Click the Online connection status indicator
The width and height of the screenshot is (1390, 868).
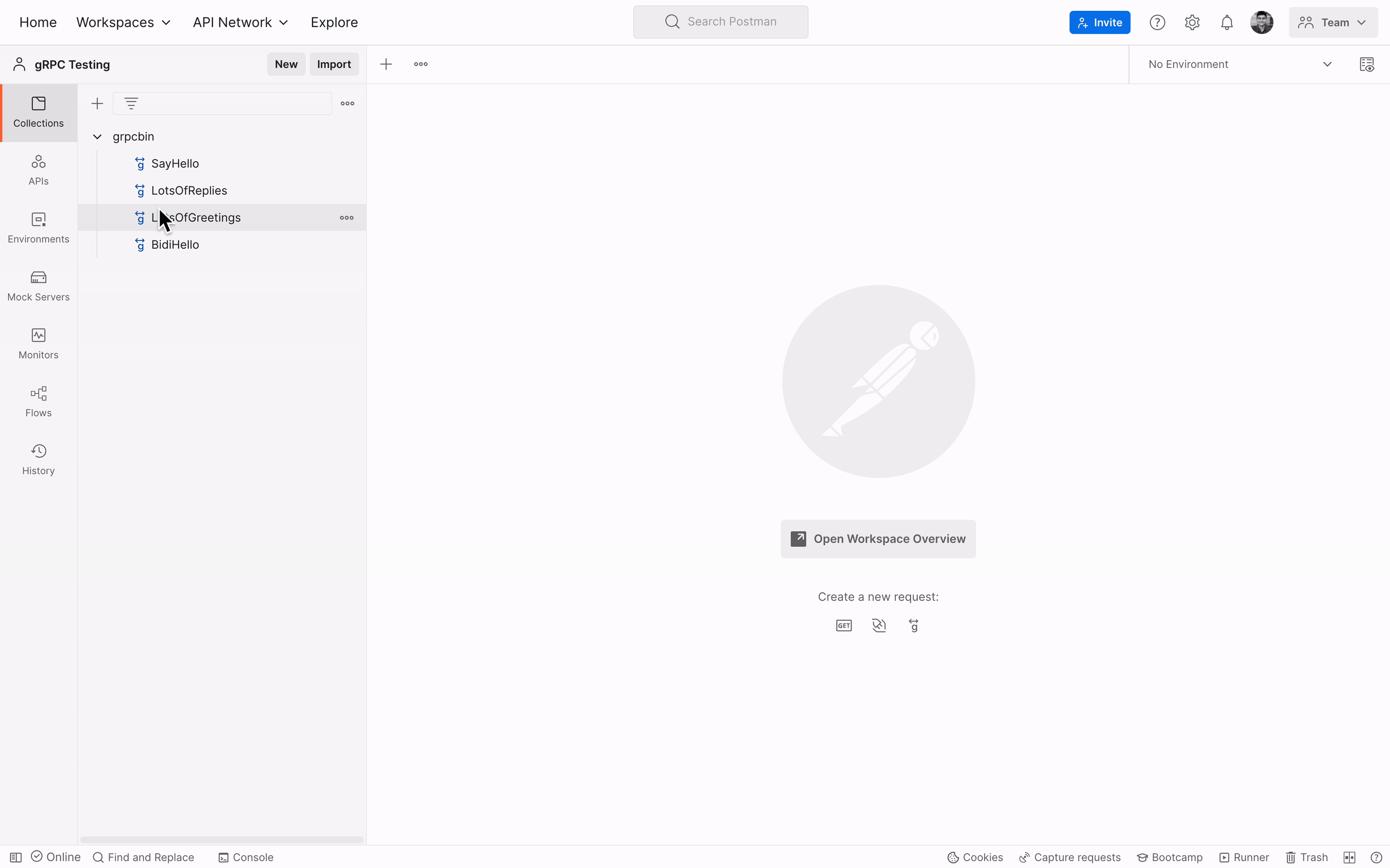click(x=56, y=857)
